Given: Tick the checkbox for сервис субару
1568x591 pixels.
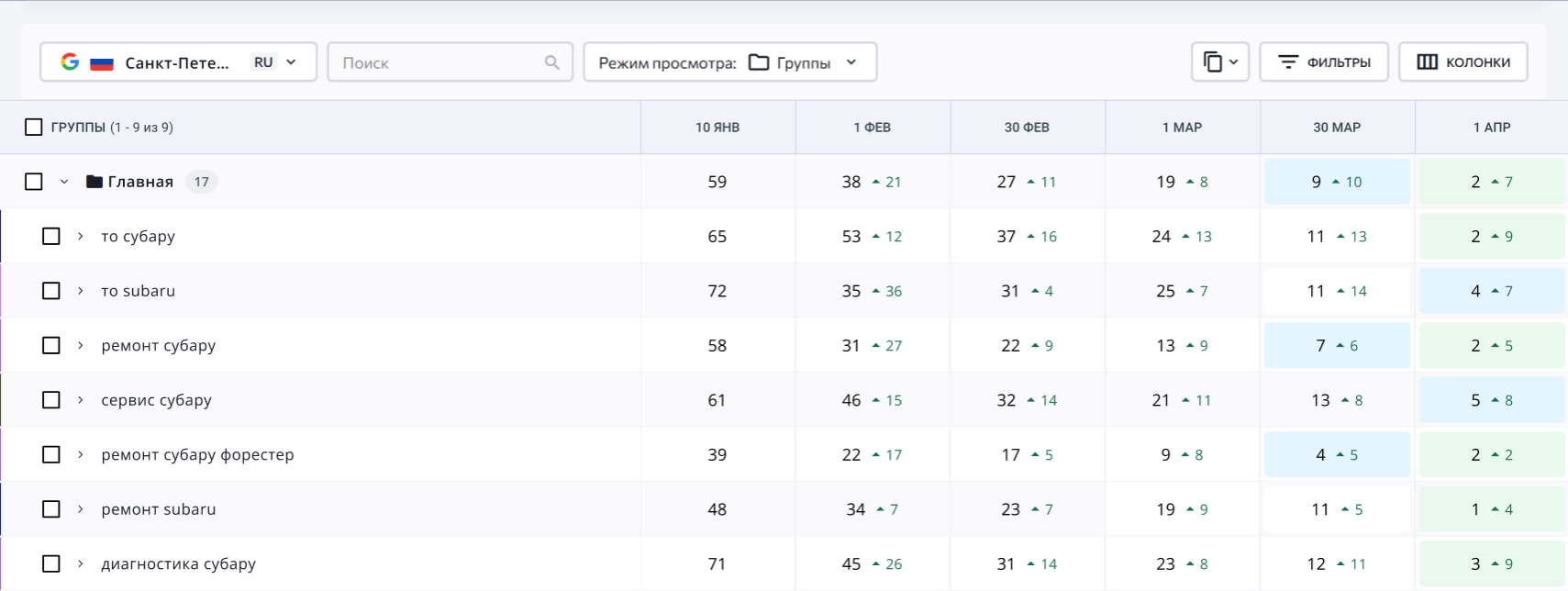Looking at the screenshot, I should [x=51, y=400].
